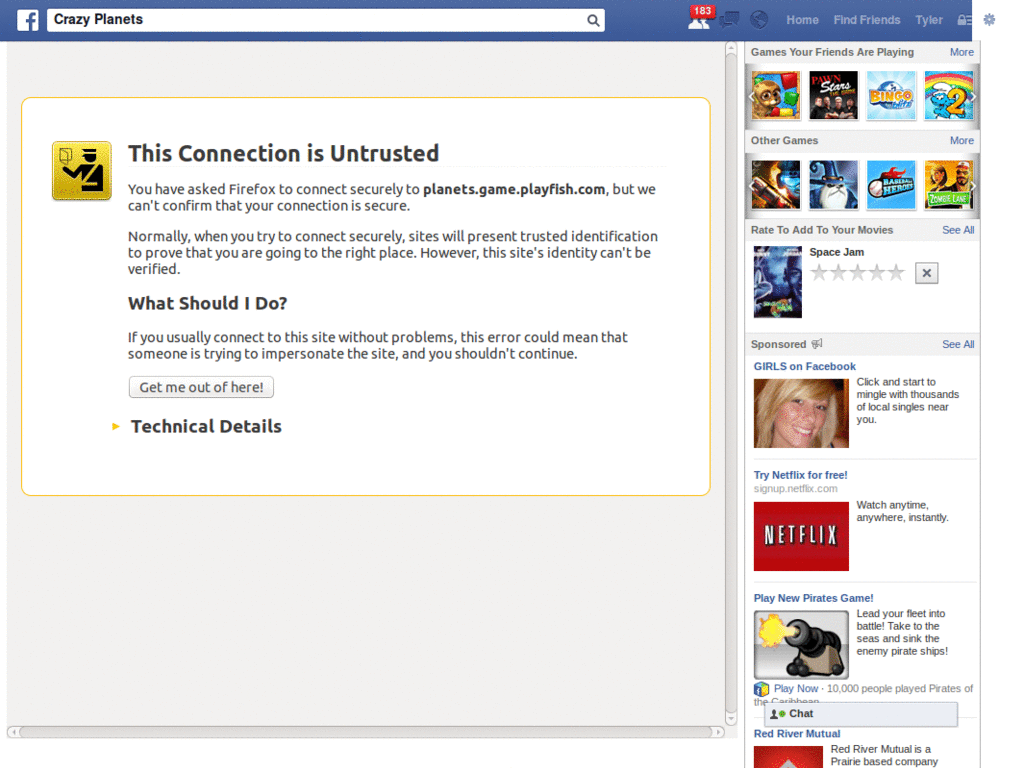
Task: Click the horizontal scrollbar right arrow
Action: (718, 732)
